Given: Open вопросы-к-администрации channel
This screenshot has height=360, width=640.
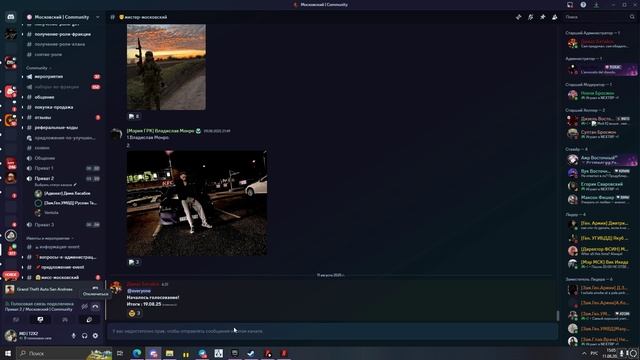Looking at the screenshot, I should (x=62, y=257).
